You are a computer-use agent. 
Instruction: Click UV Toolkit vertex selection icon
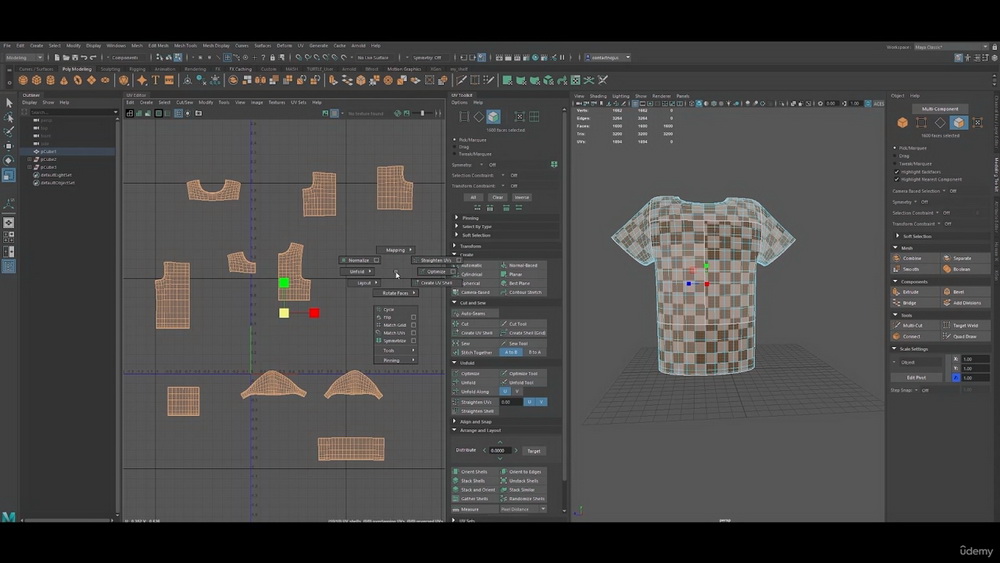pos(464,117)
